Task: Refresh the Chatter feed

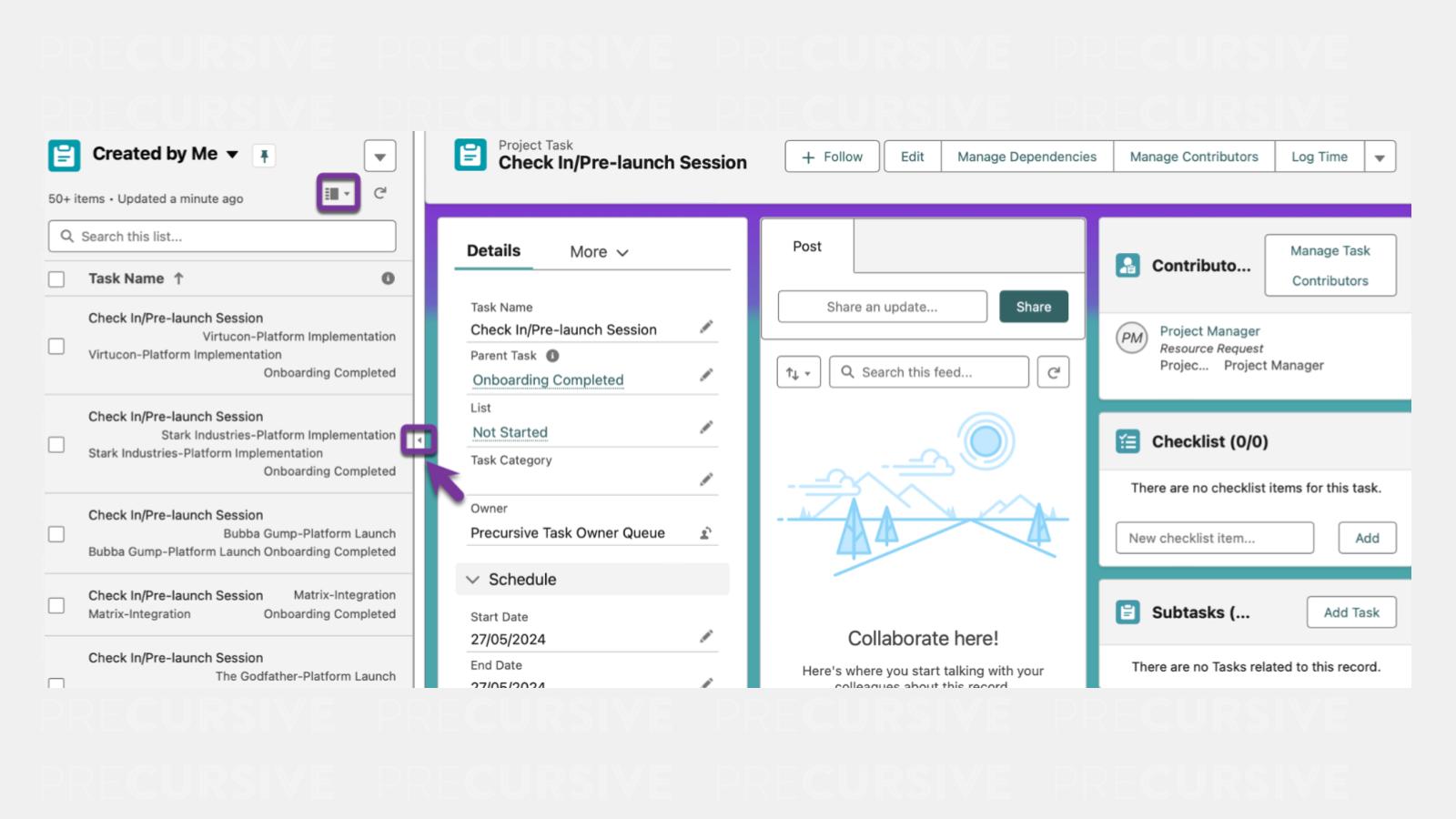Action: 1053,372
